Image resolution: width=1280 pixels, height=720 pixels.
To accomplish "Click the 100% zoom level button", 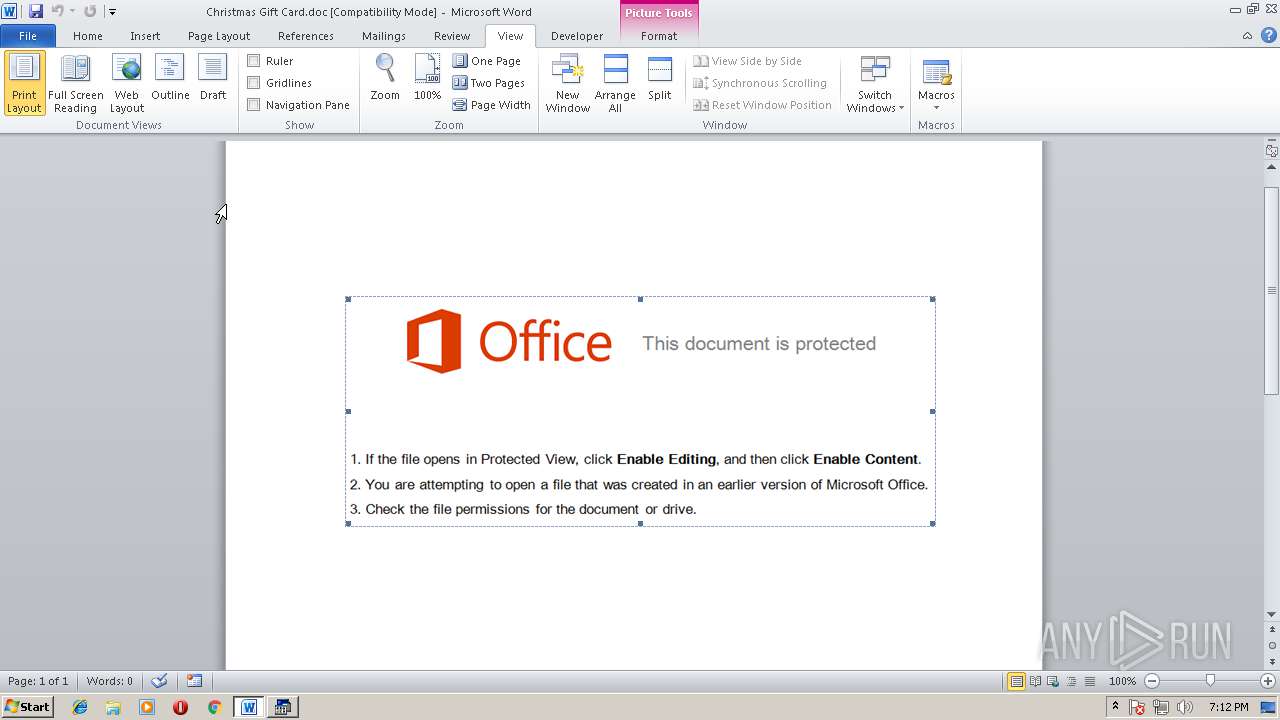I will coord(1122,681).
